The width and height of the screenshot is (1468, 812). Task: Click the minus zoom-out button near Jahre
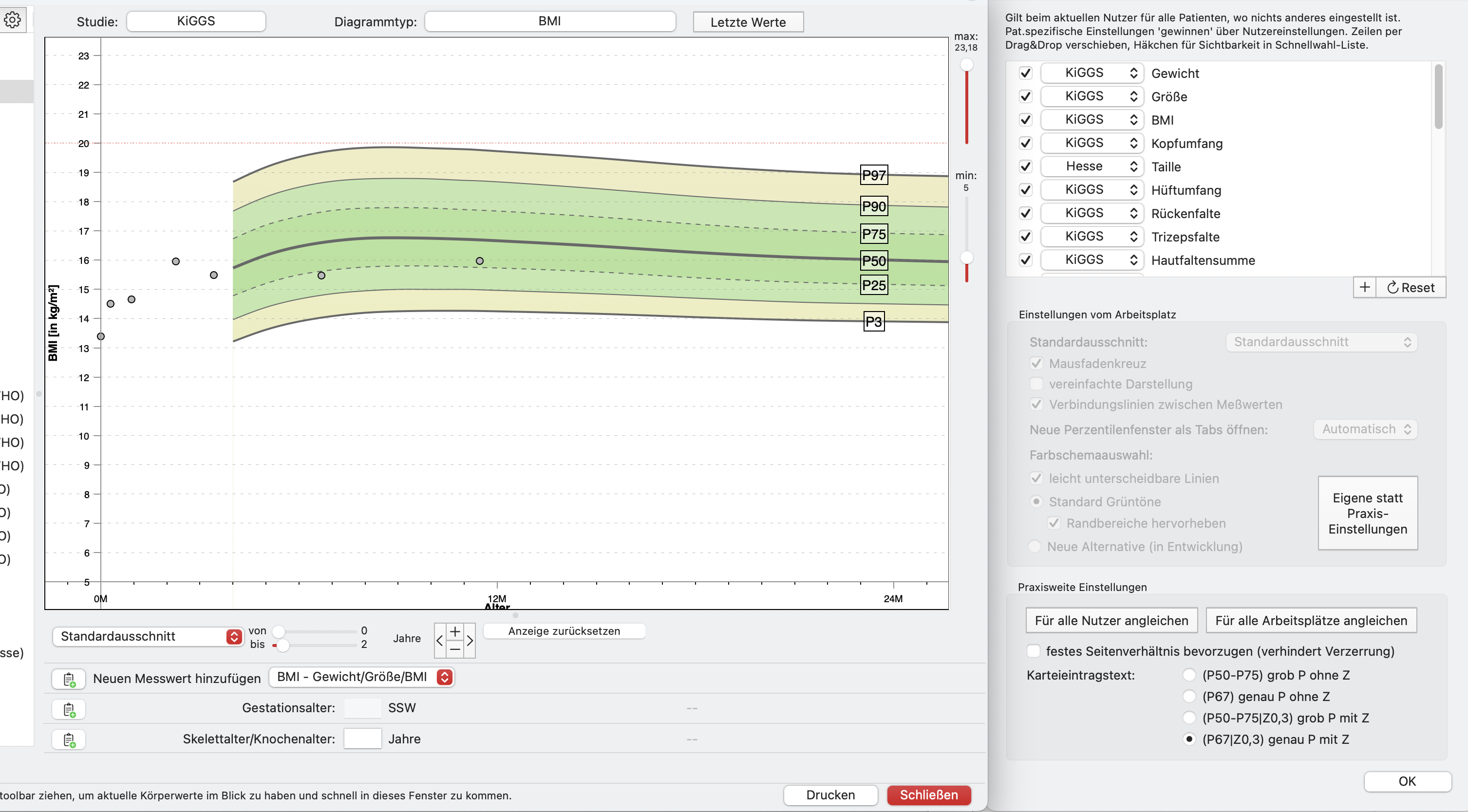[455, 648]
